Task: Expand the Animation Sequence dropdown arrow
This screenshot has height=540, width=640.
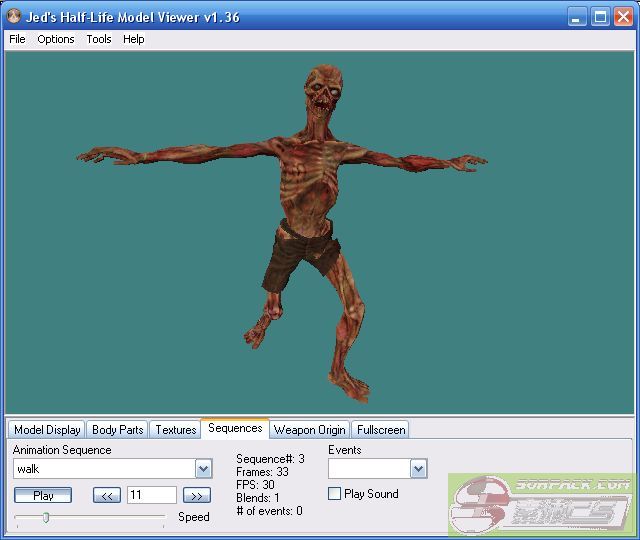Action: [x=203, y=469]
